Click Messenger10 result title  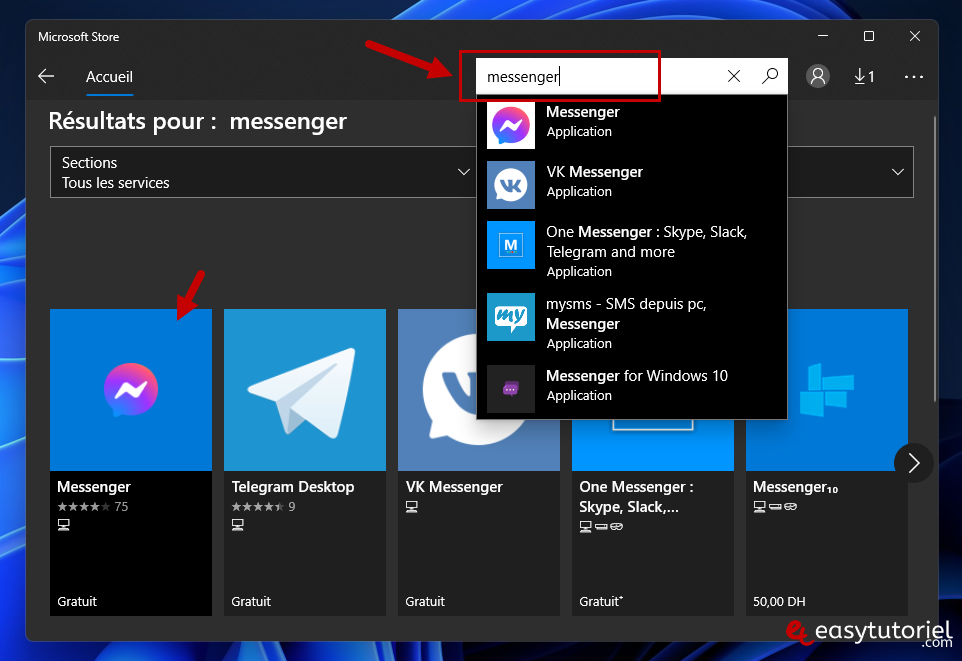(795, 487)
